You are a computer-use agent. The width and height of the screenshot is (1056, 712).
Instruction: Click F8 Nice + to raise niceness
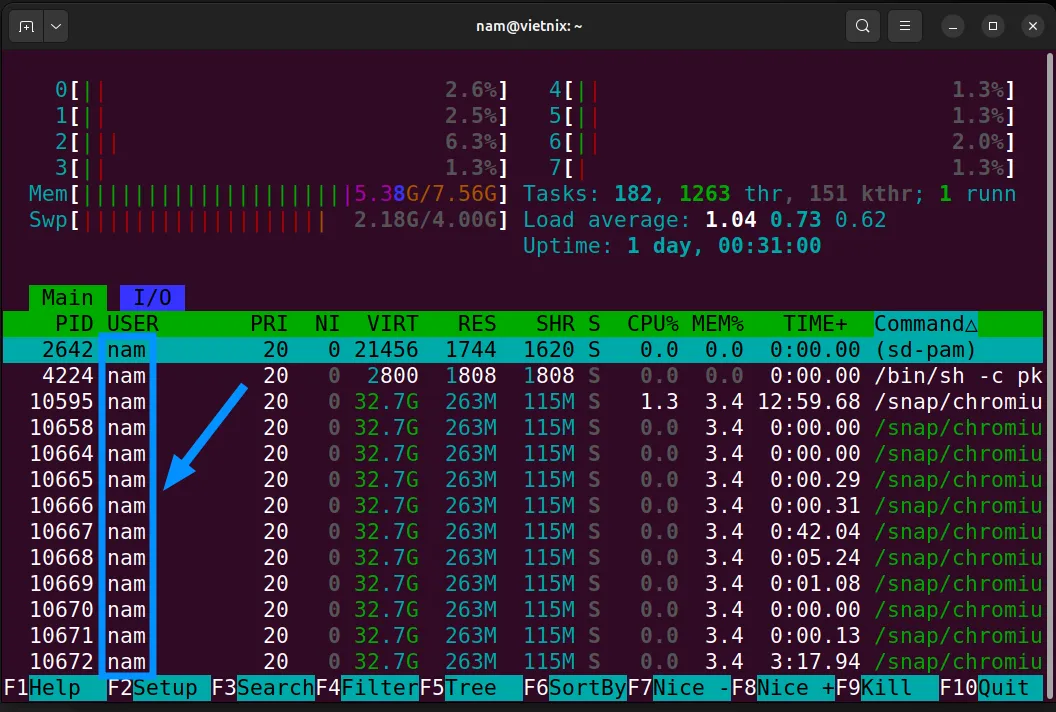point(783,688)
